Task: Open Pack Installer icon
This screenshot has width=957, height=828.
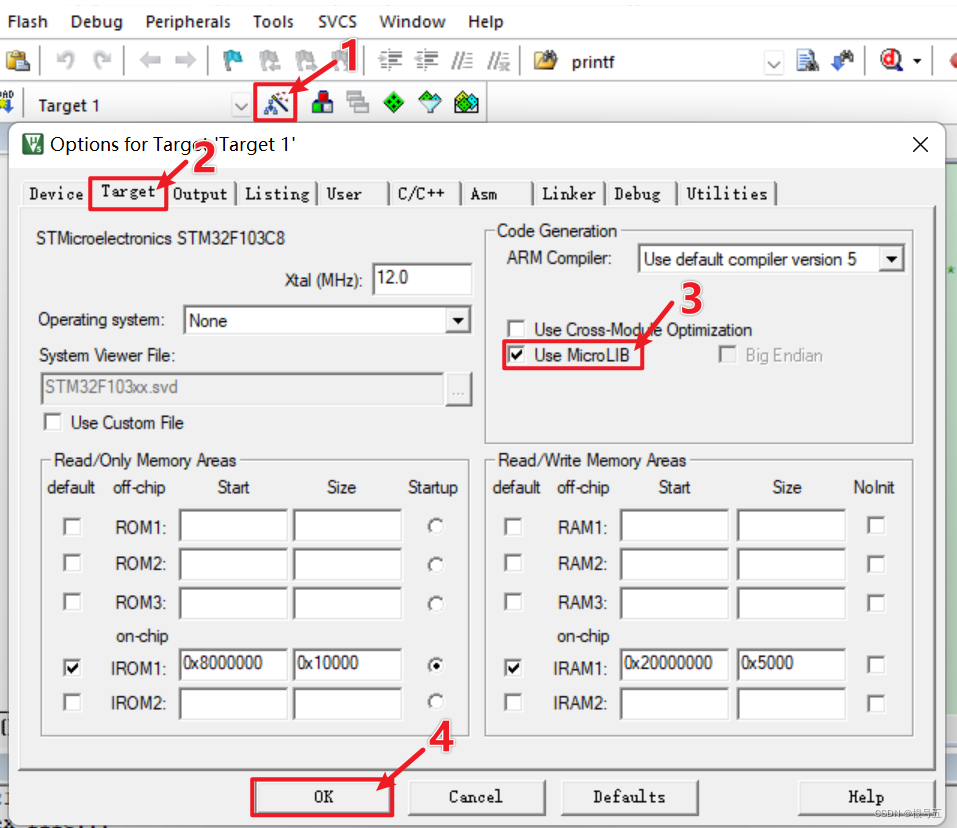Action: (466, 103)
